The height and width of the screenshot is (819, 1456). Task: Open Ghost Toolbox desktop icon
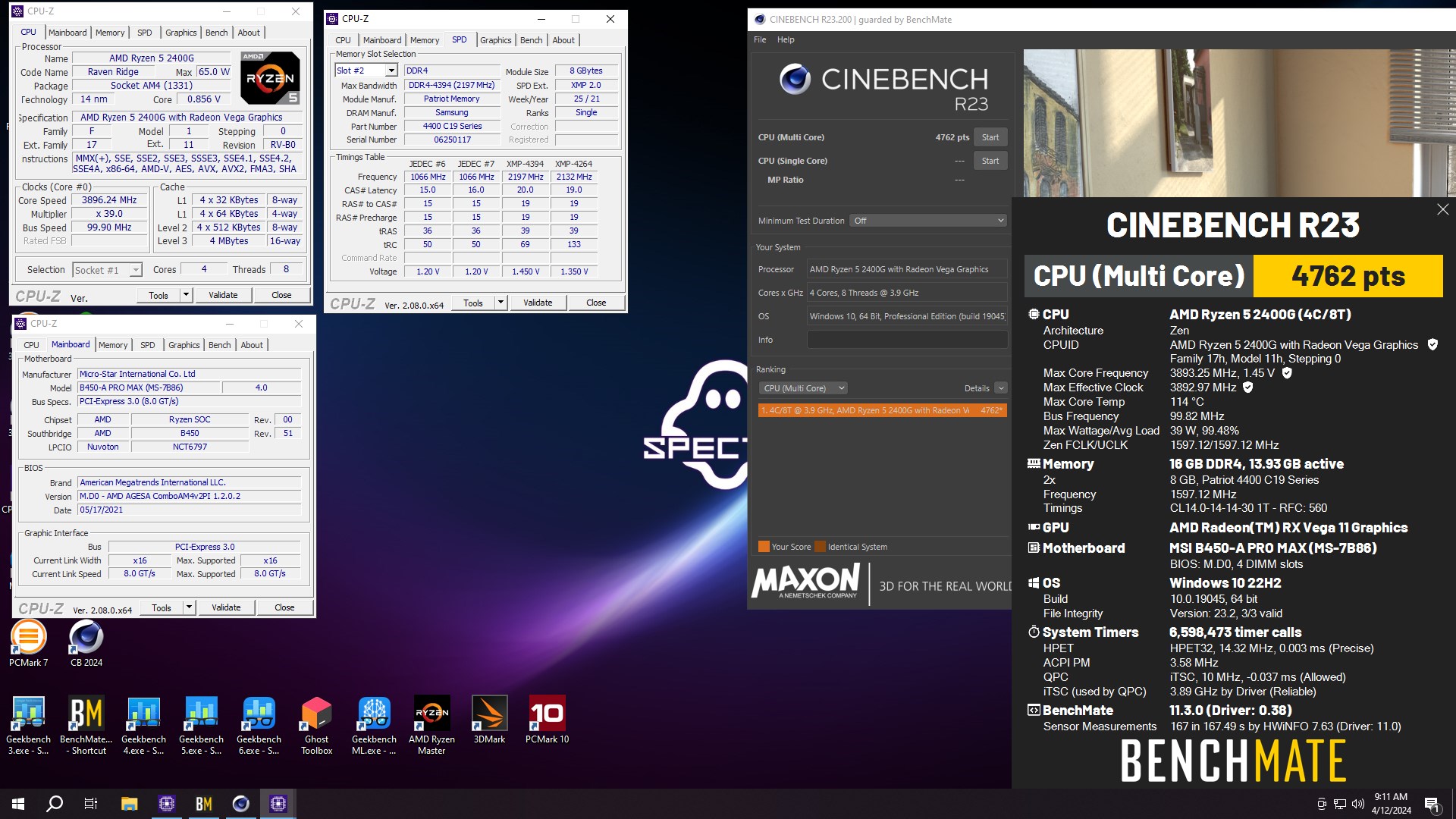(x=316, y=726)
